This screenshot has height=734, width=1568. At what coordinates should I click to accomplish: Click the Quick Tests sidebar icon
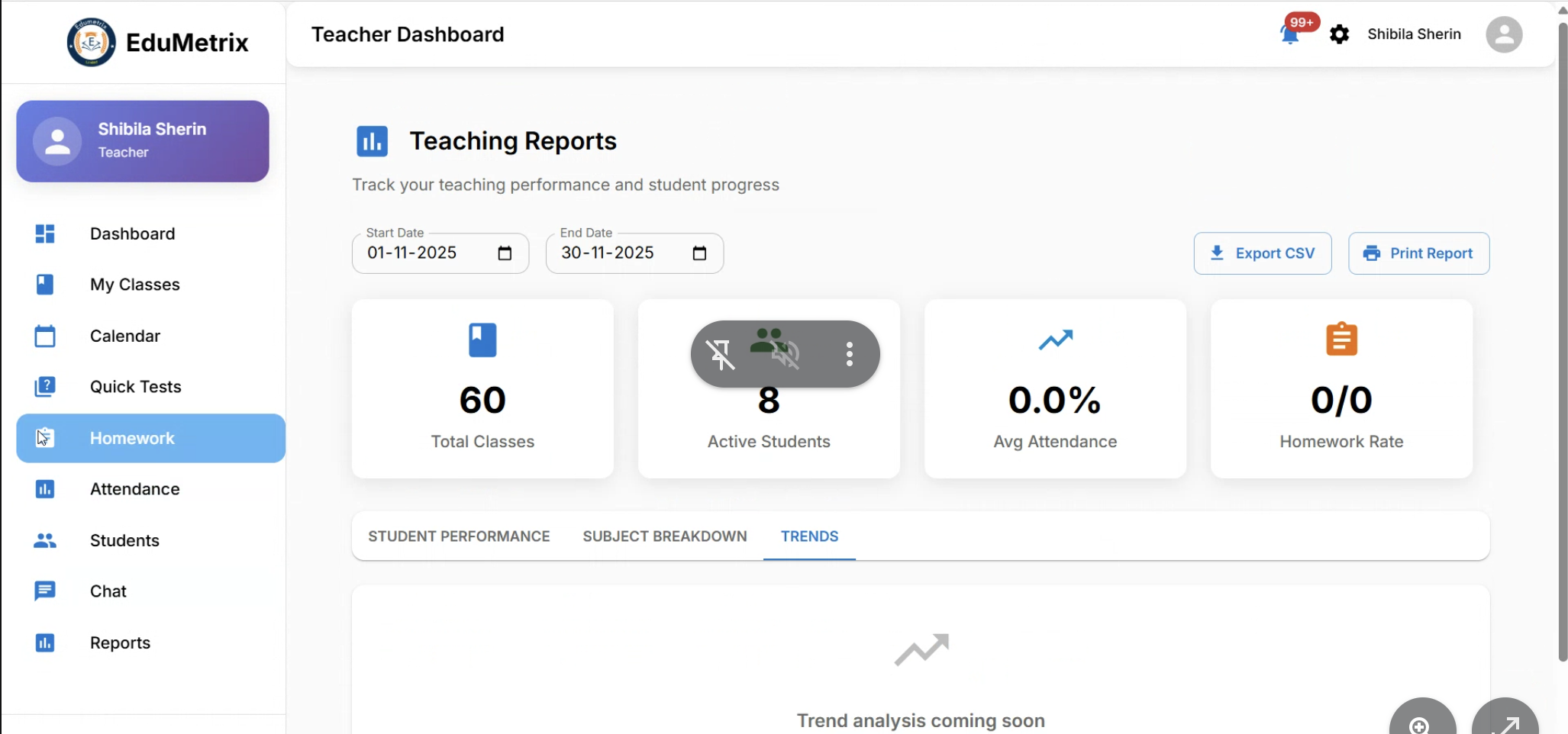[x=45, y=387]
